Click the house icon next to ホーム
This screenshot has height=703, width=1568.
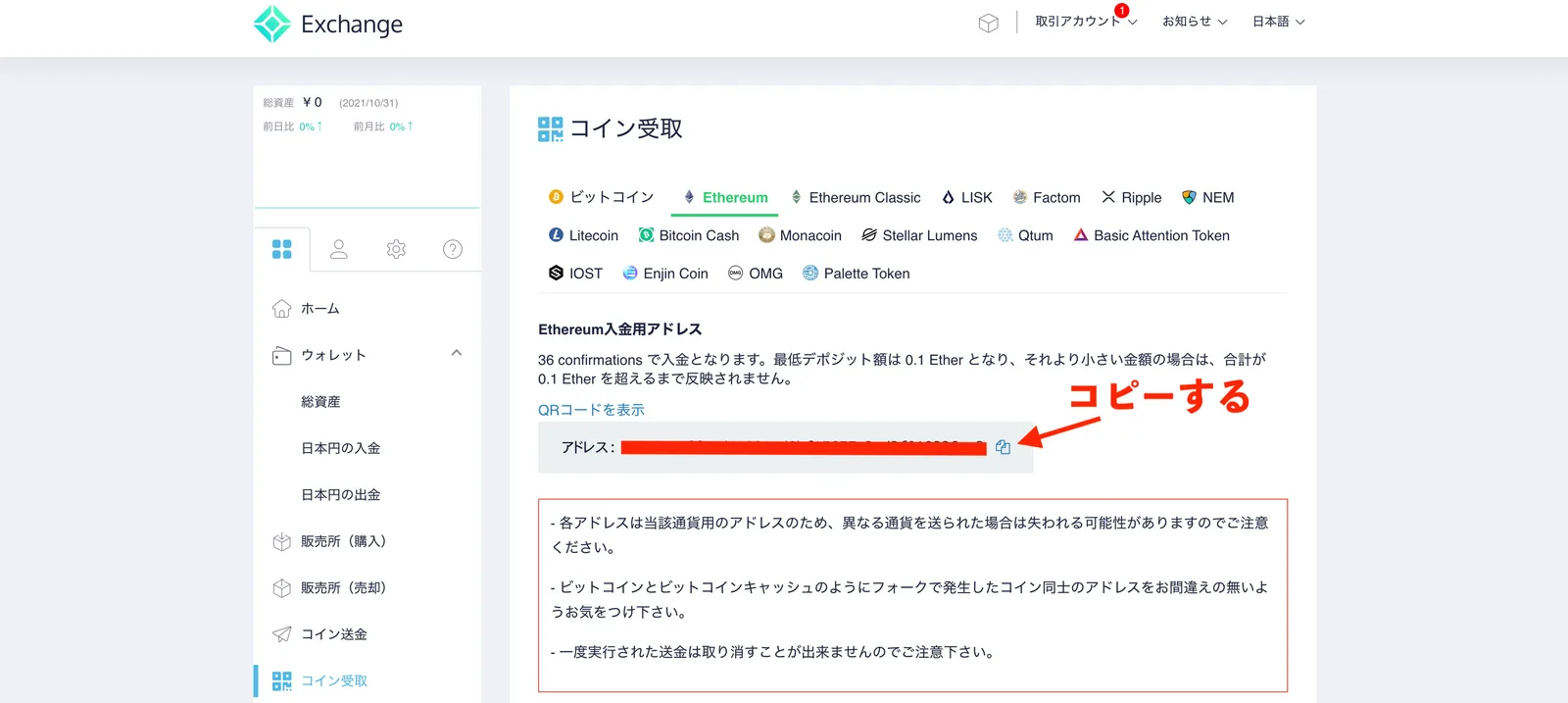tap(281, 308)
